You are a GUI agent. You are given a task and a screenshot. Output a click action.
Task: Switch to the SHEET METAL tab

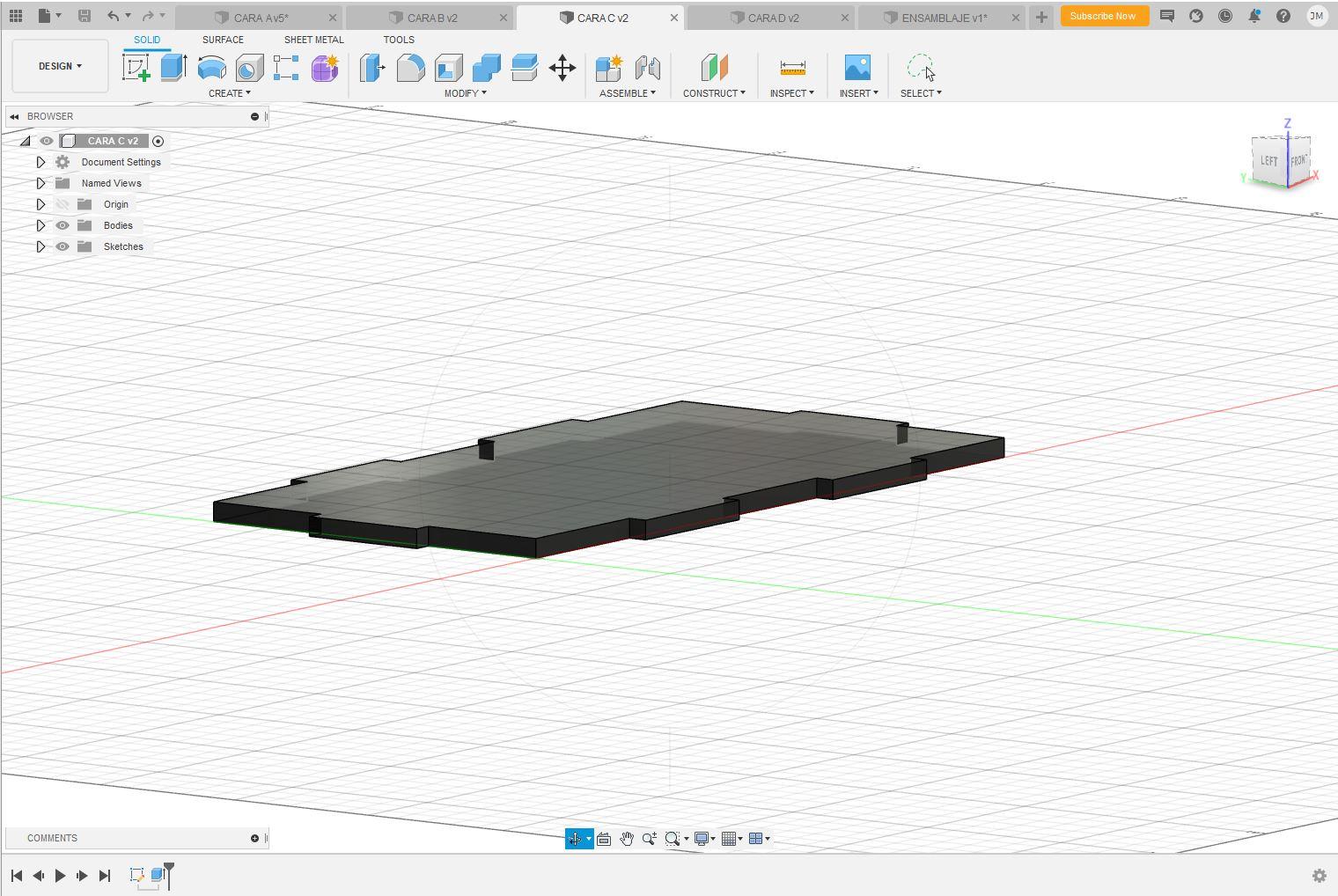pyautogui.click(x=313, y=40)
